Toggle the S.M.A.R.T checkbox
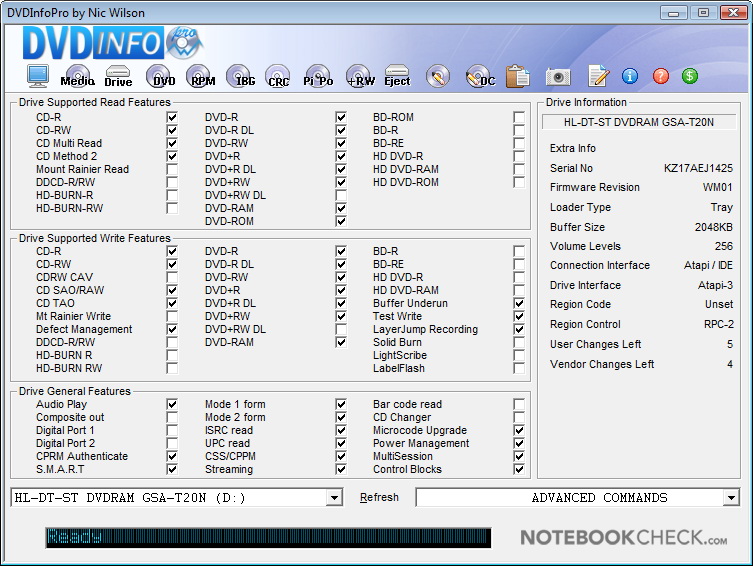 point(172,469)
